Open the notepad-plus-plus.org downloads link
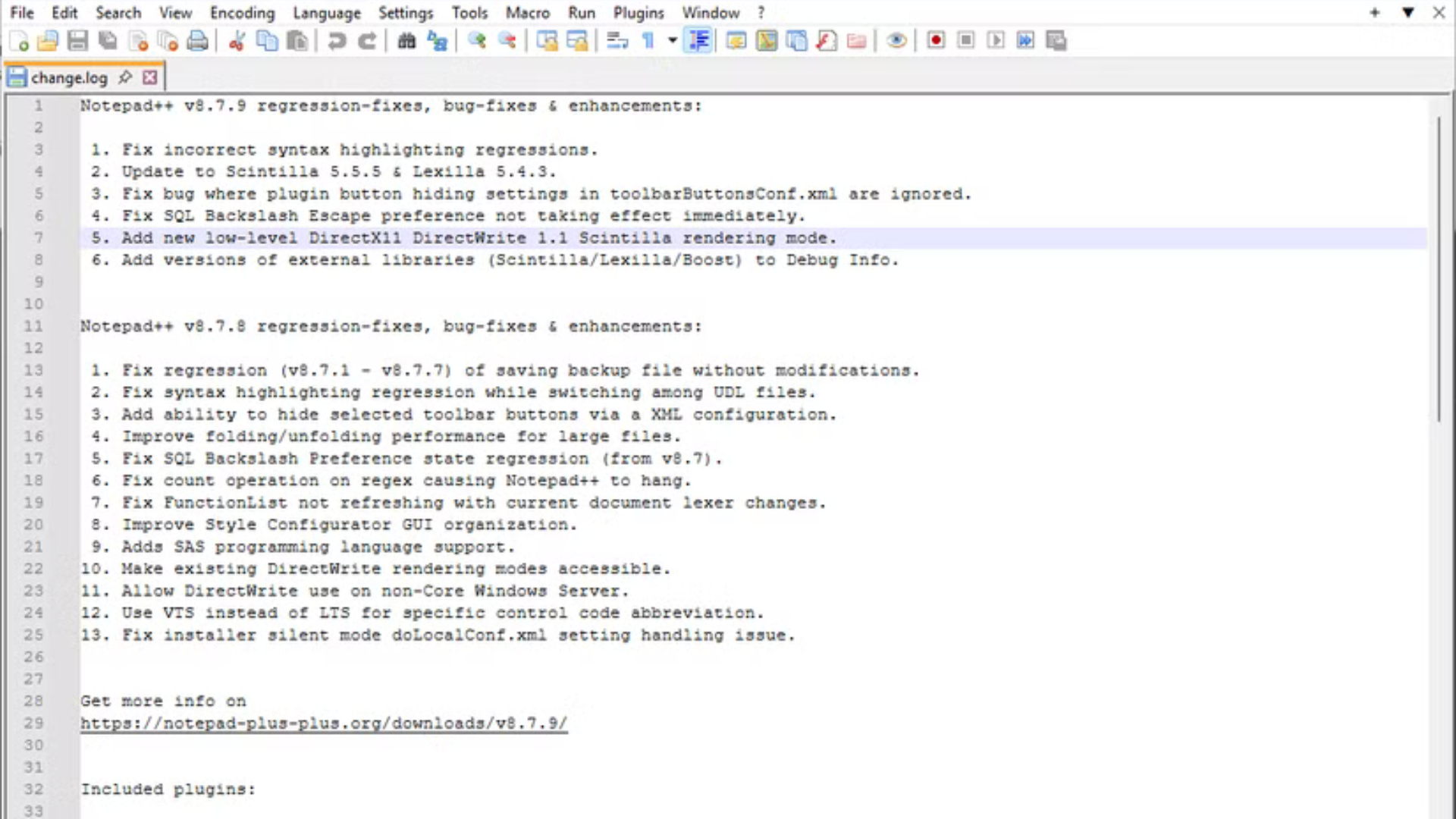 click(324, 723)
